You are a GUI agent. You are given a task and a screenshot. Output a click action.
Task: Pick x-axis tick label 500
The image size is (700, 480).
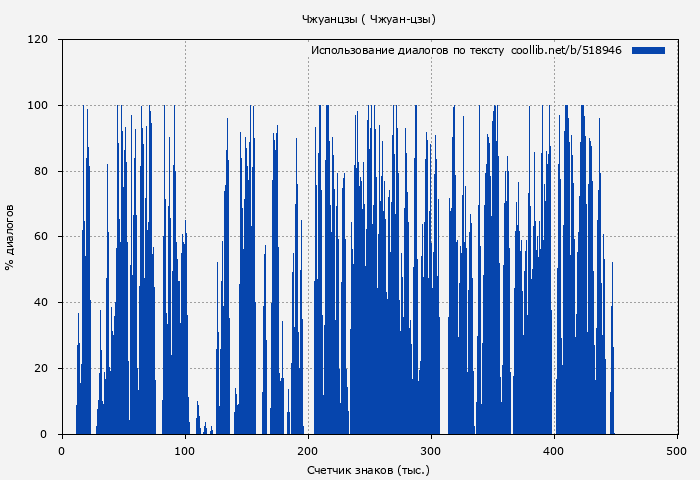point(677,450)
